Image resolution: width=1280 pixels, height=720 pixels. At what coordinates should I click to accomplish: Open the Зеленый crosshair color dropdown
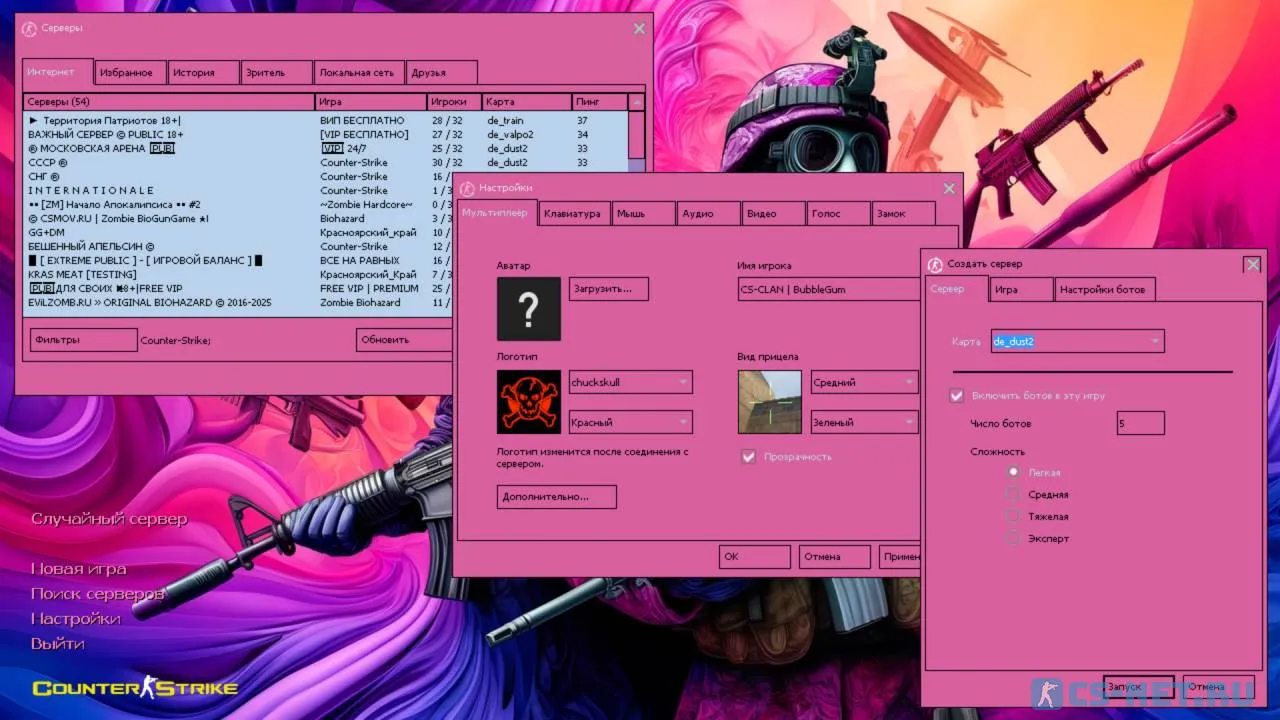tap(864, 422)
